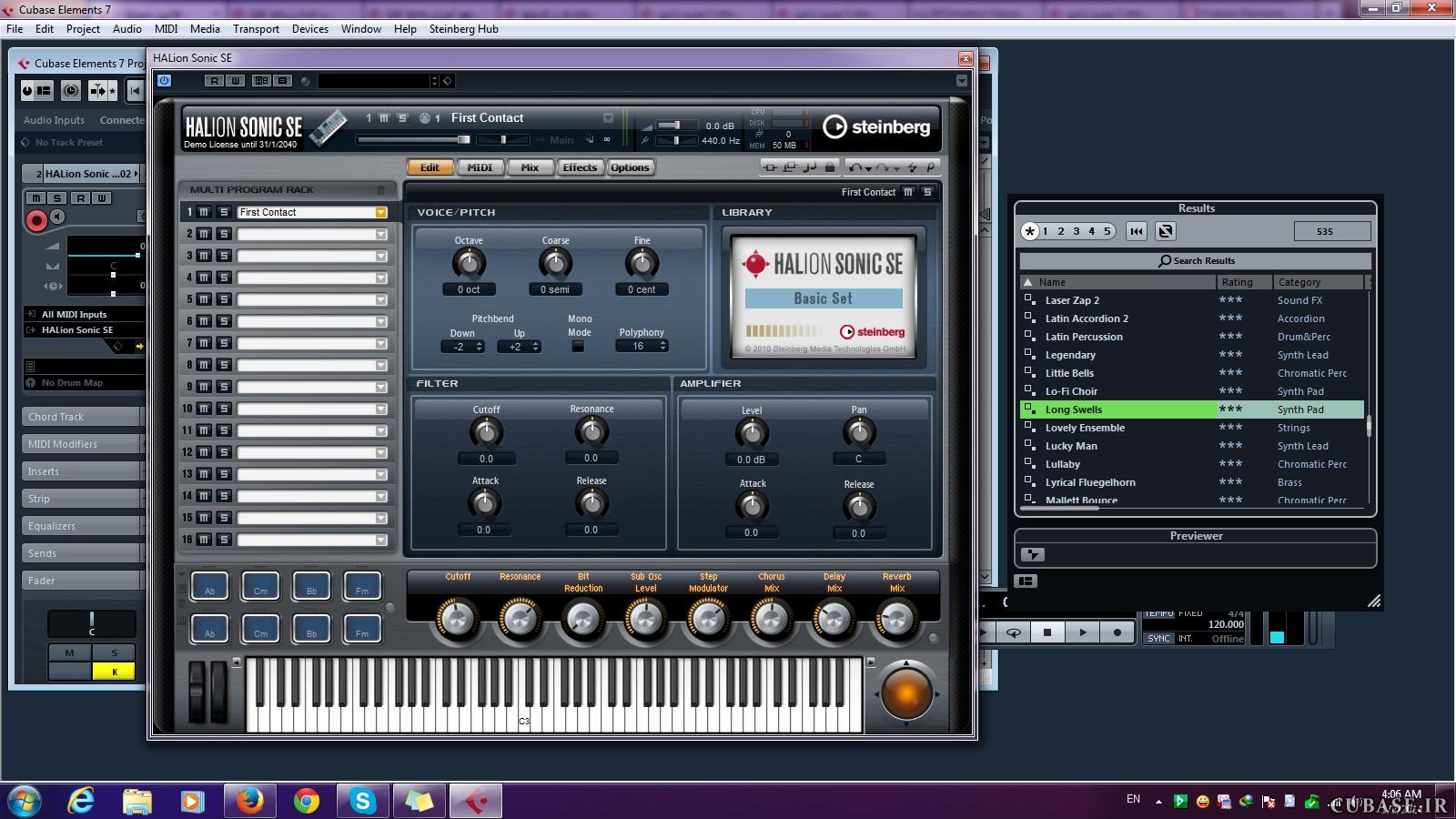Click the reset-to-start icon in Results panel

tap(1137, 231)
